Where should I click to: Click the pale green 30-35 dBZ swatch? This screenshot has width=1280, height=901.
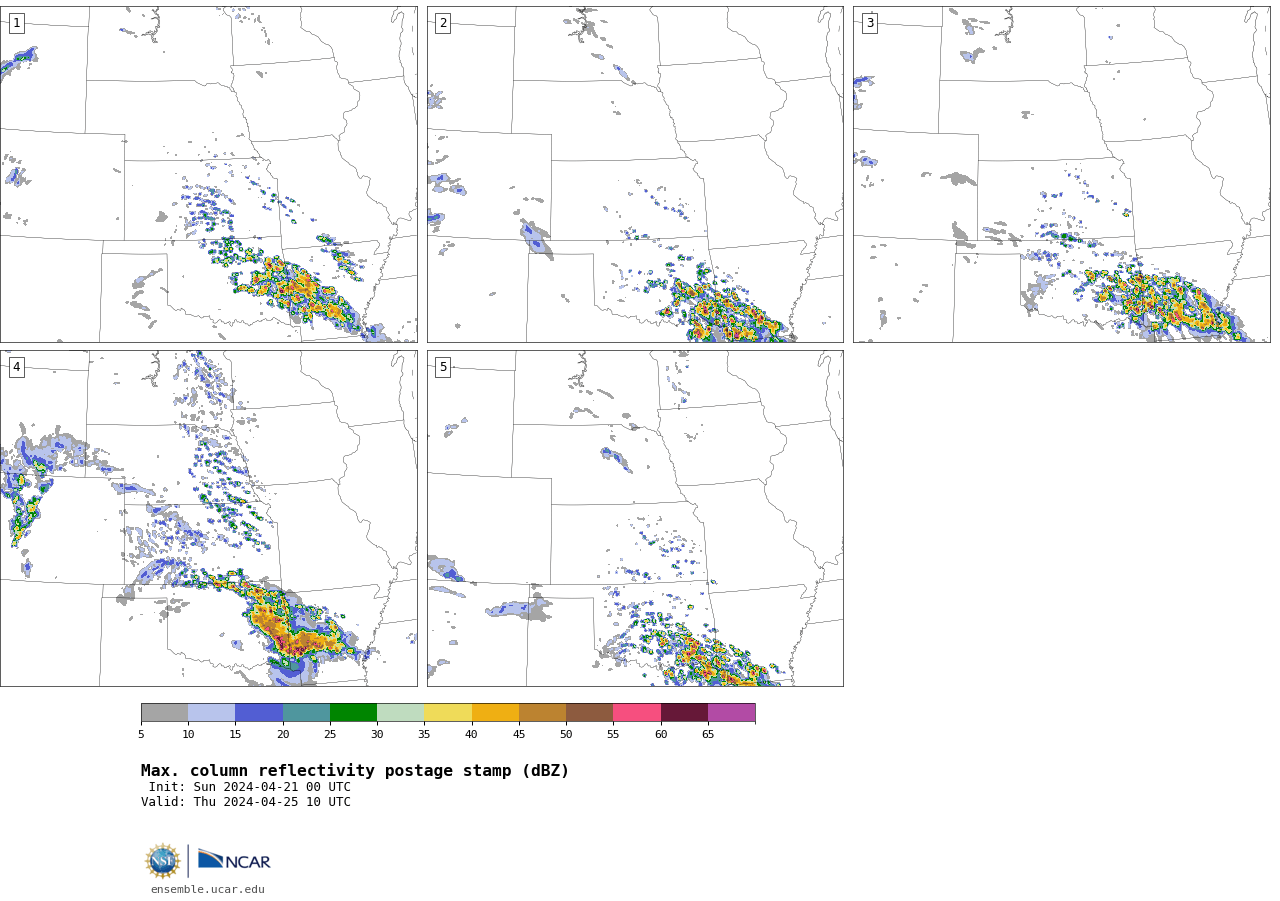400,713
